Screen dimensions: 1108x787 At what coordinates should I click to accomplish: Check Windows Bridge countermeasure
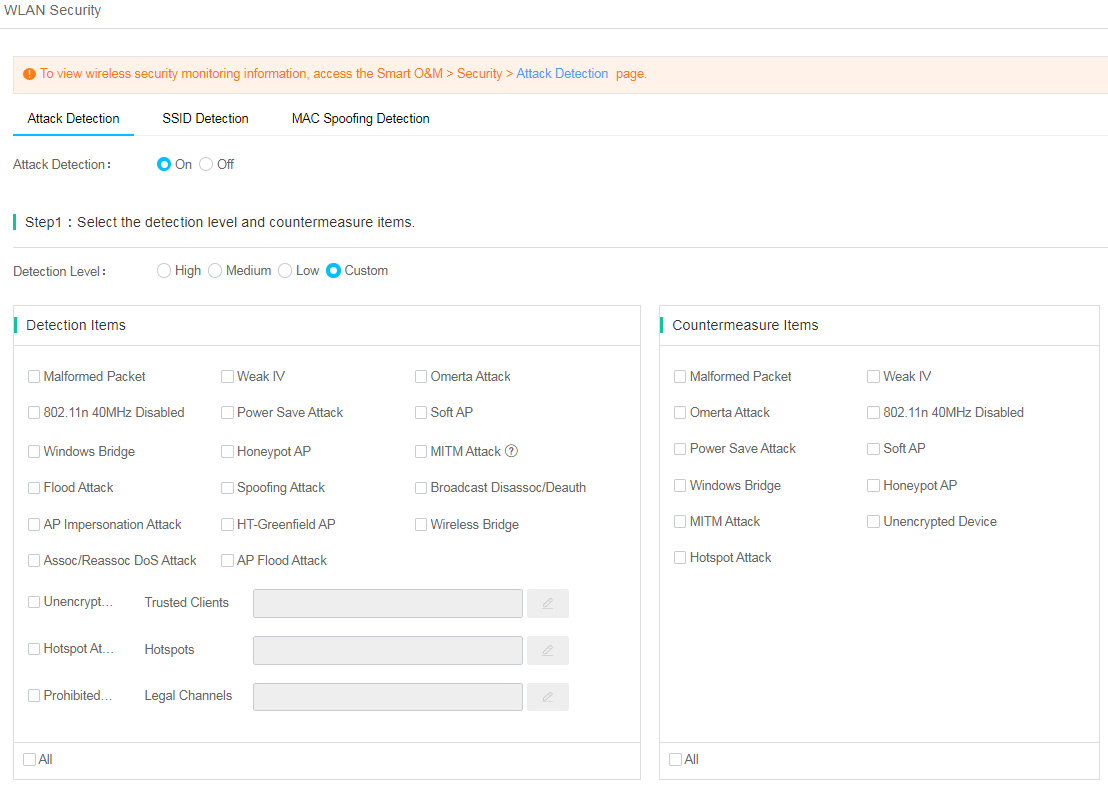pyautogui.click(x=680, y=485)
